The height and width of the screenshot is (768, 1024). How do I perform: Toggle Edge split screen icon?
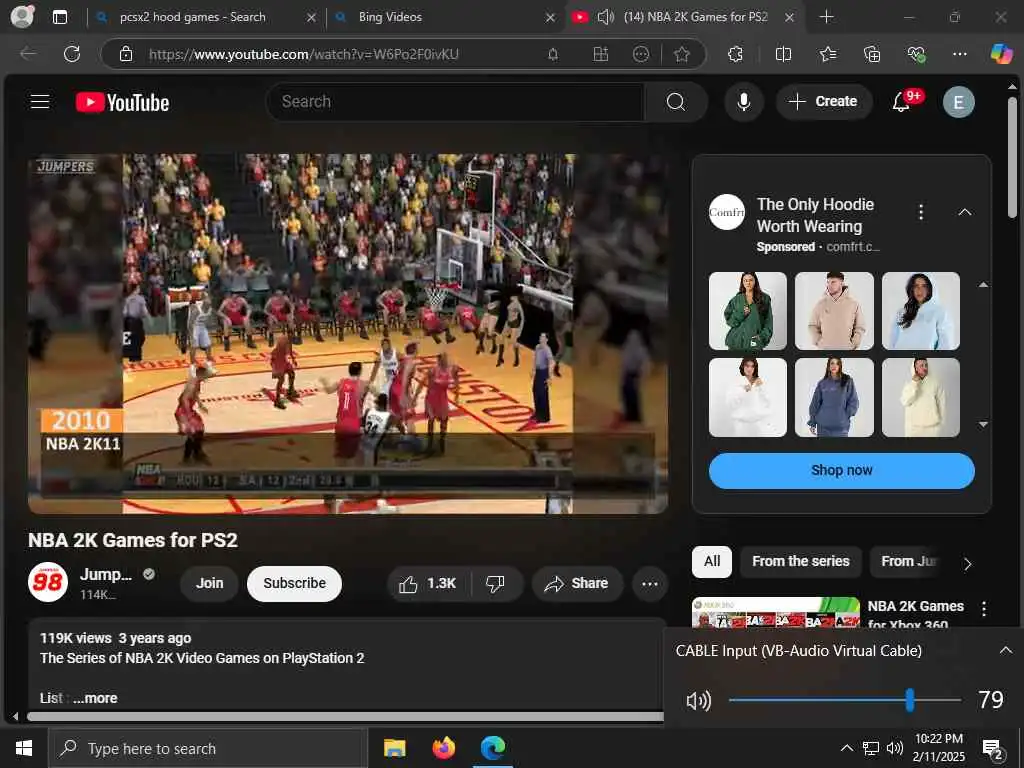coord(783,54)
